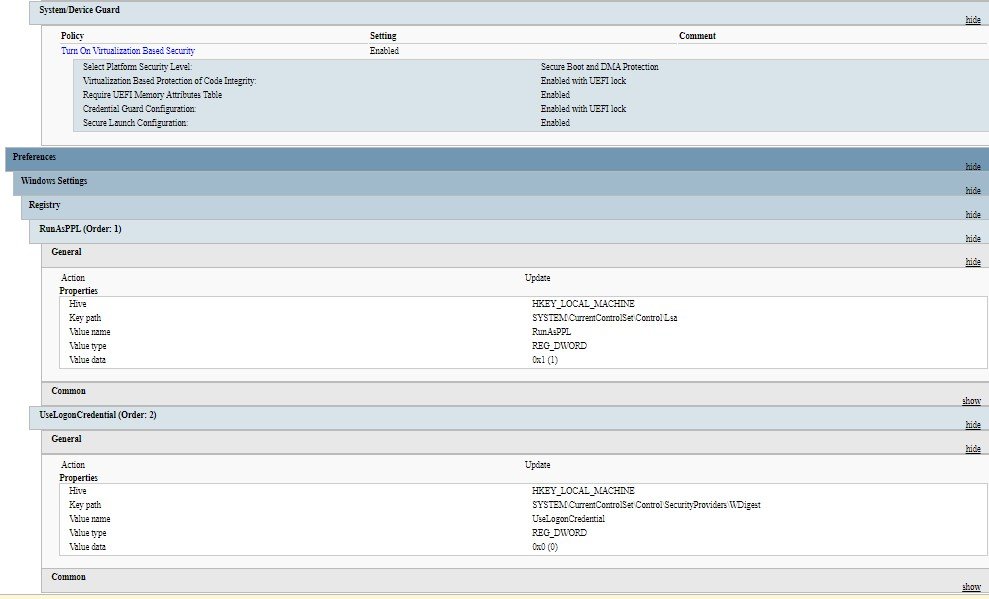
Task: Select the WDigest key path text
Action: pyautogui.click(x=647, y=505)
